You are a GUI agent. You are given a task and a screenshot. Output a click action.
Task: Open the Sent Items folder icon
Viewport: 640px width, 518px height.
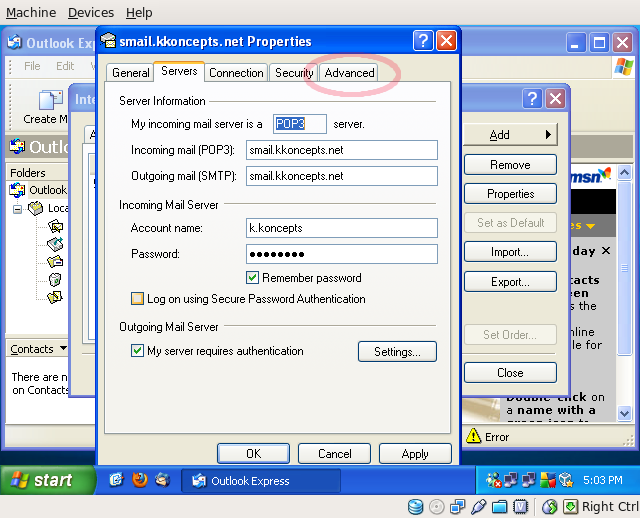click(55, 261)
